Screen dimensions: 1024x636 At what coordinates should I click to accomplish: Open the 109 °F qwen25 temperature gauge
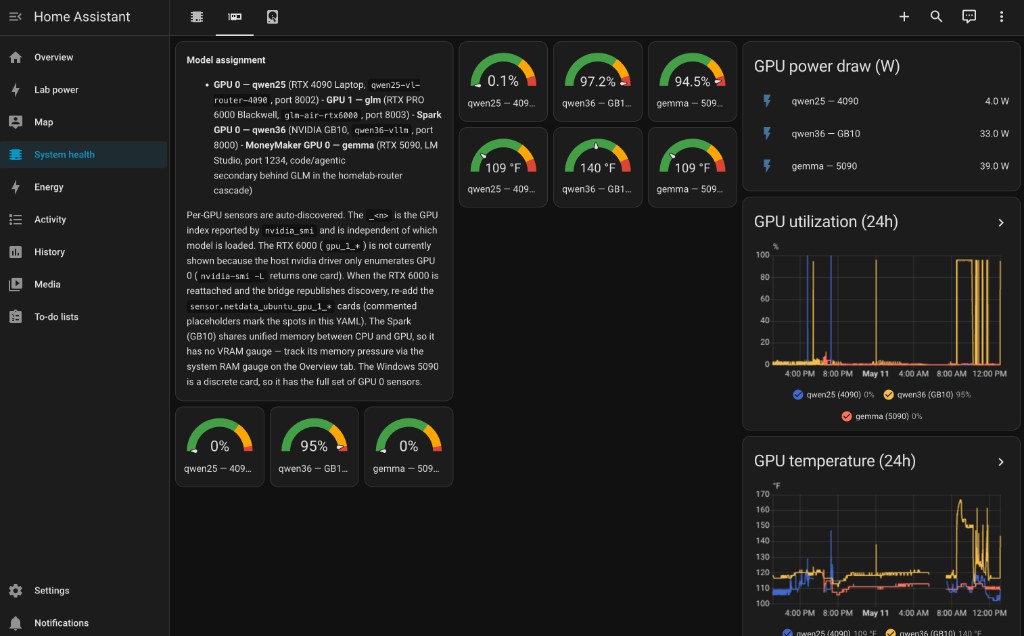[x=503, y=167]
